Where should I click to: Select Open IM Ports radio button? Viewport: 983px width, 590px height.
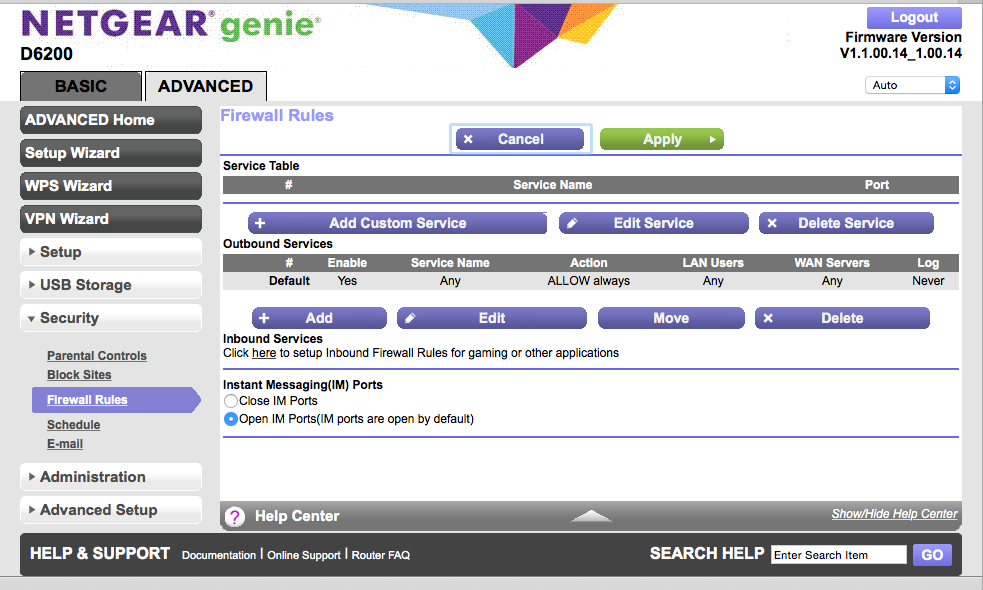231,419
